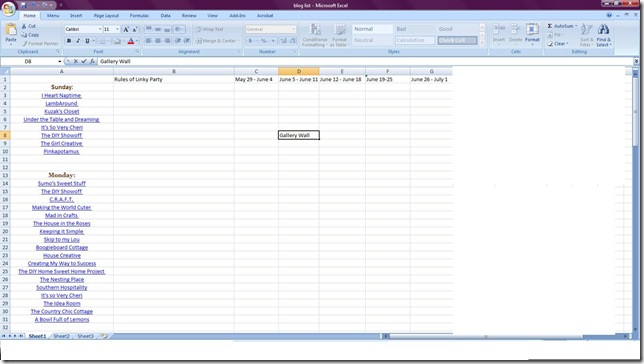Select column D header
Image resolution: width=644 pixels, height=364 pixels.
click(299, 71)
